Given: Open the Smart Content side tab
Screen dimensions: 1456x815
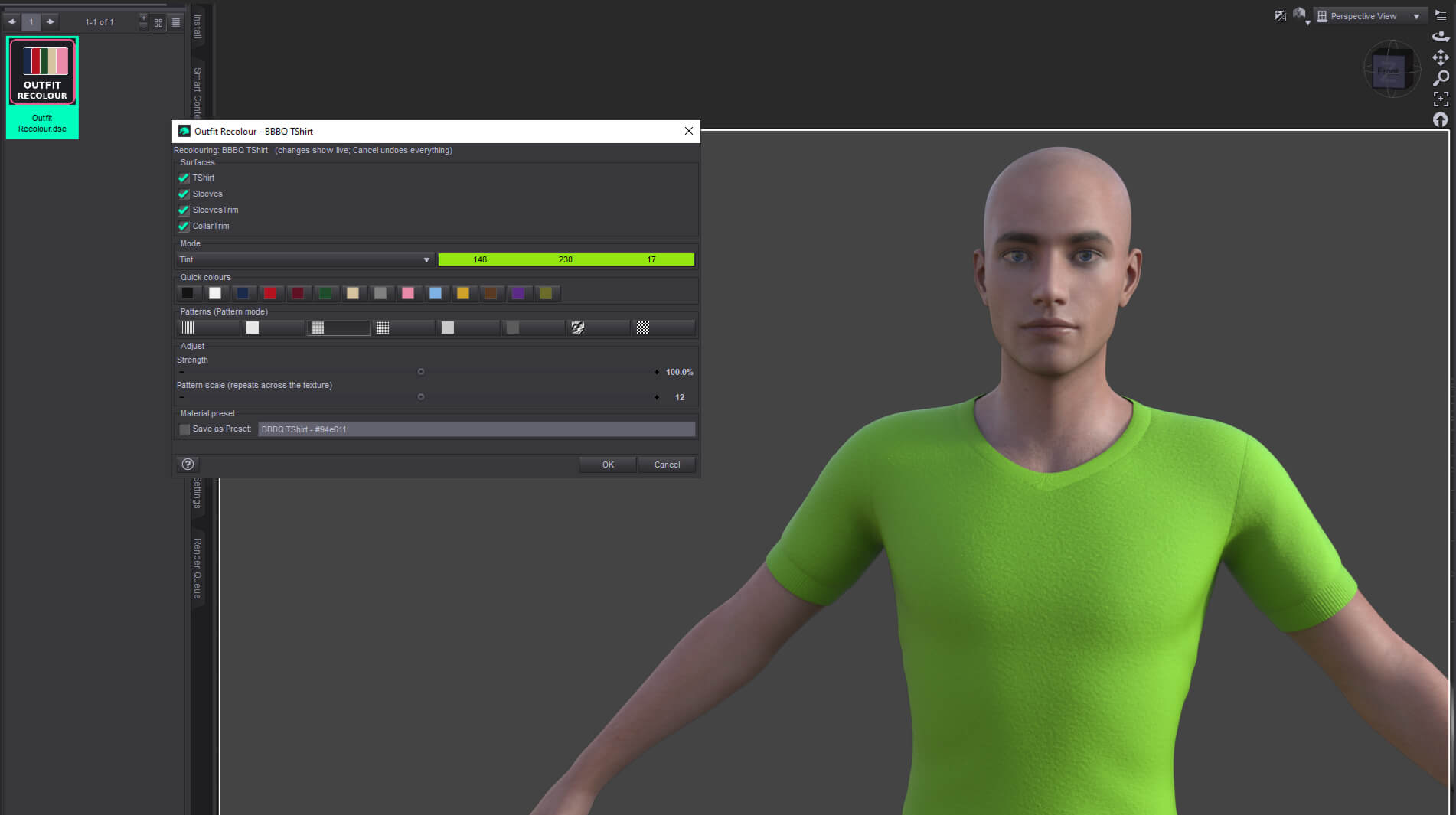Looking at the screenshot, I should 198,92.
